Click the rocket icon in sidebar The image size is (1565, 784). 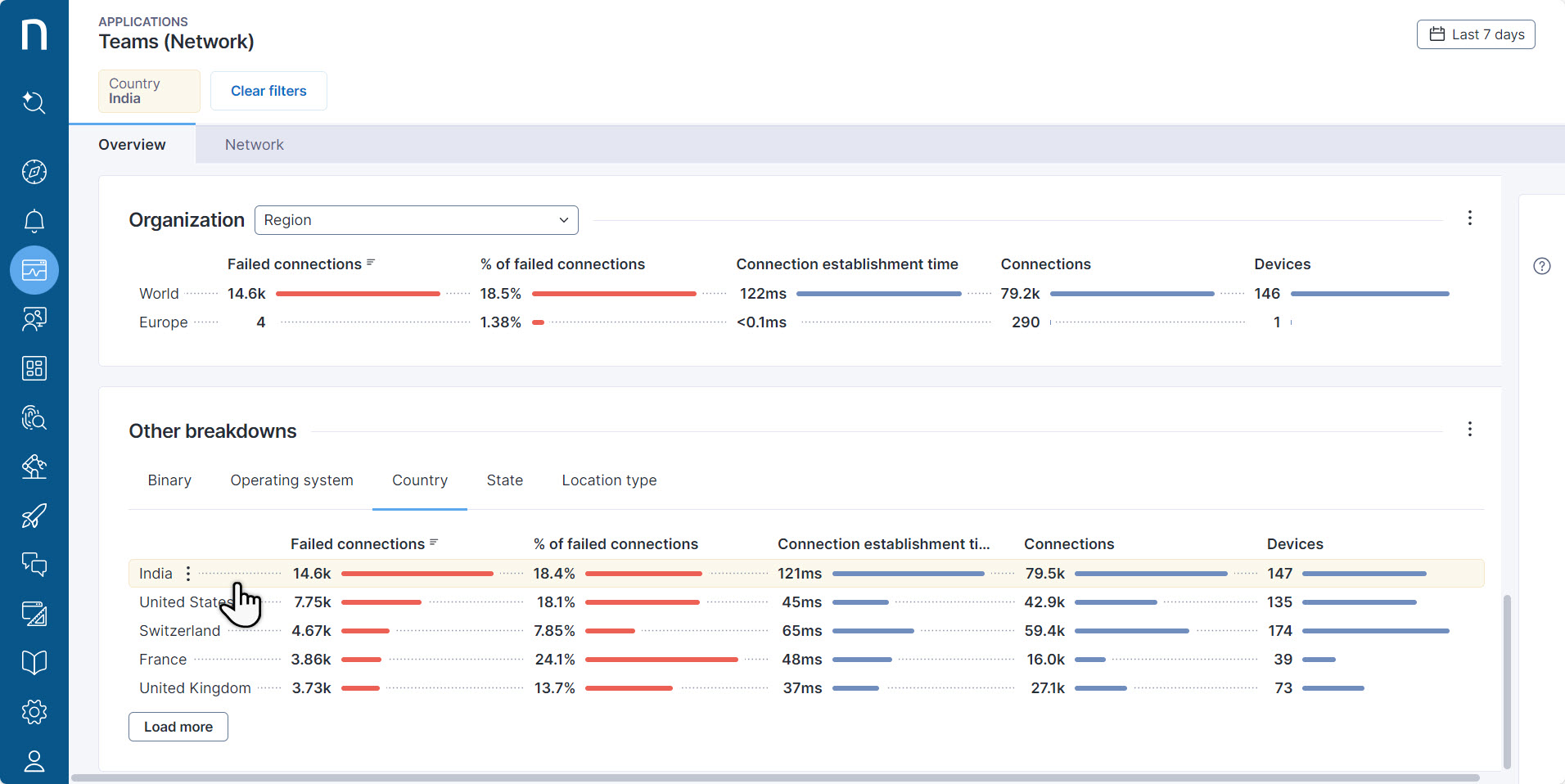click(x=34, y=516)
